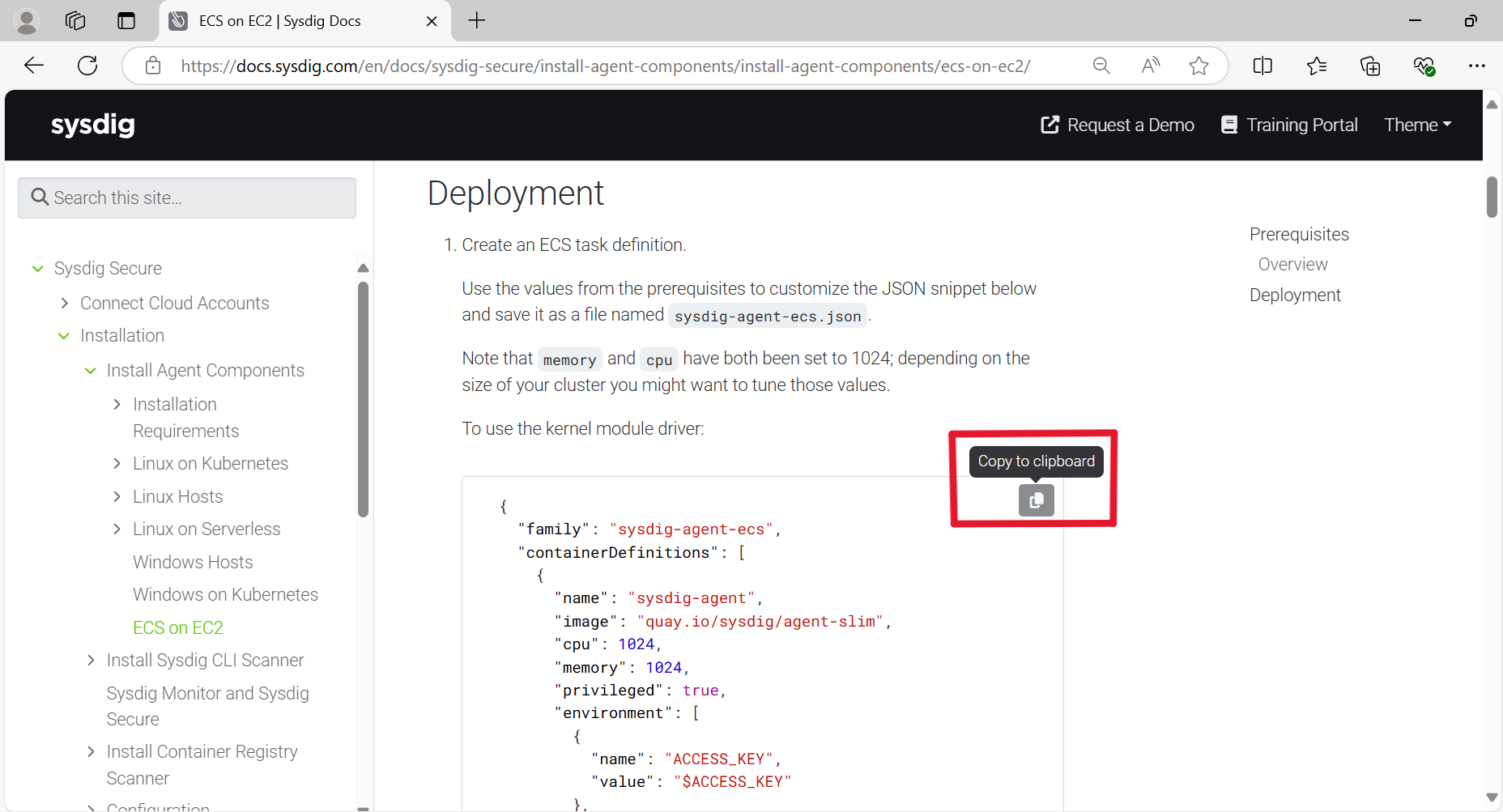The image size is (1503, 812).
Task: Open split screen view
Action: pyautogui.click(x=1262, y=66)
